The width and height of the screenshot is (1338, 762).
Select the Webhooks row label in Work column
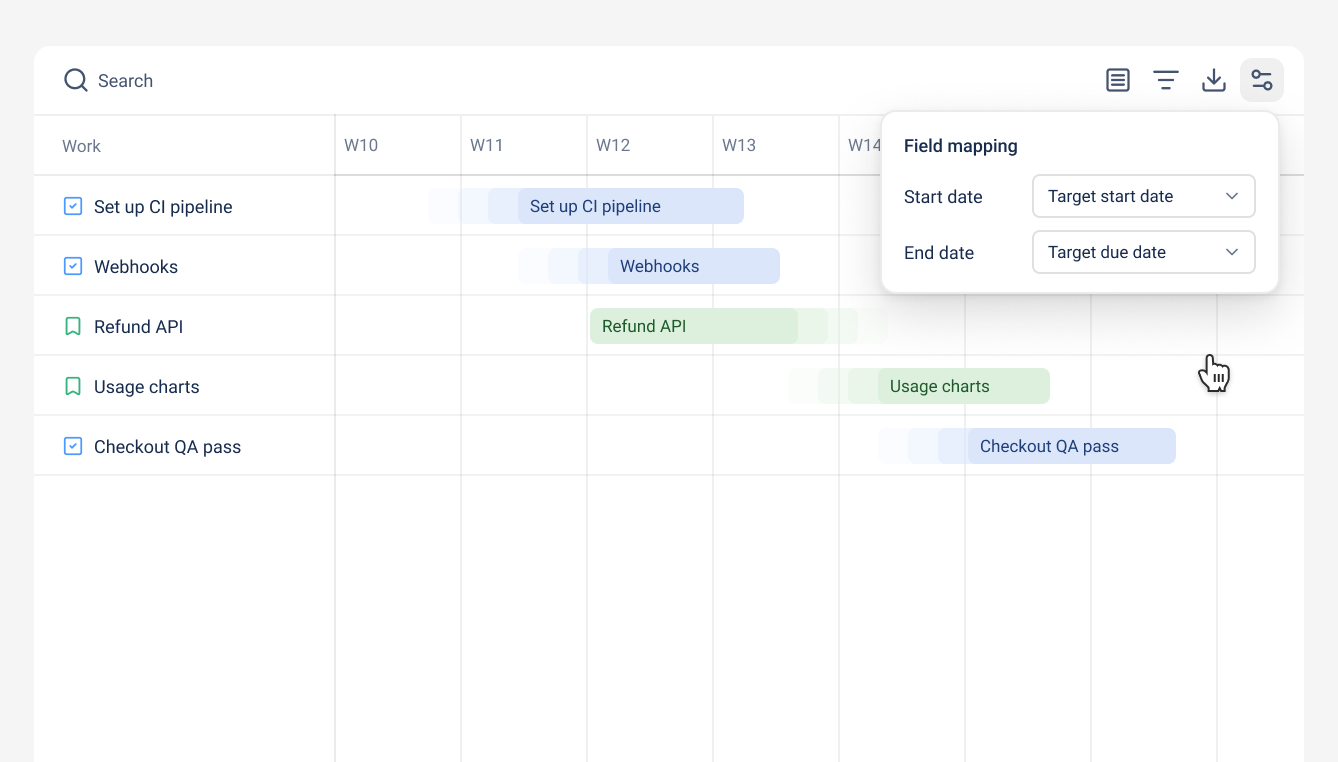136,267
